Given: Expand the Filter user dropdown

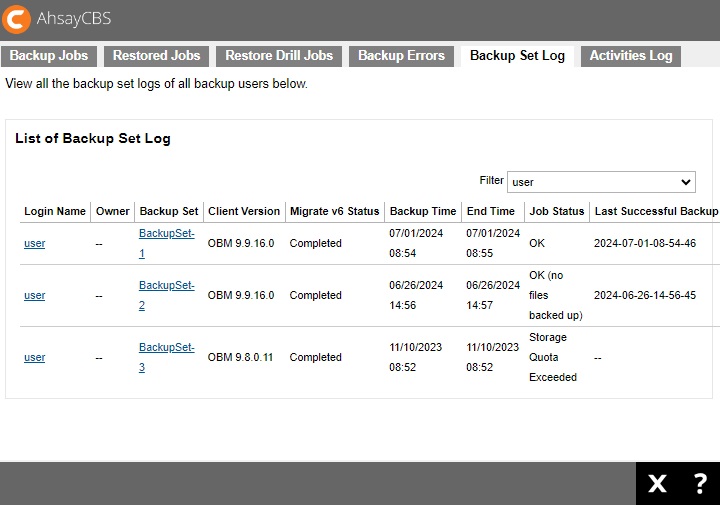Looking at the screenshot, I should coord(601,182).
